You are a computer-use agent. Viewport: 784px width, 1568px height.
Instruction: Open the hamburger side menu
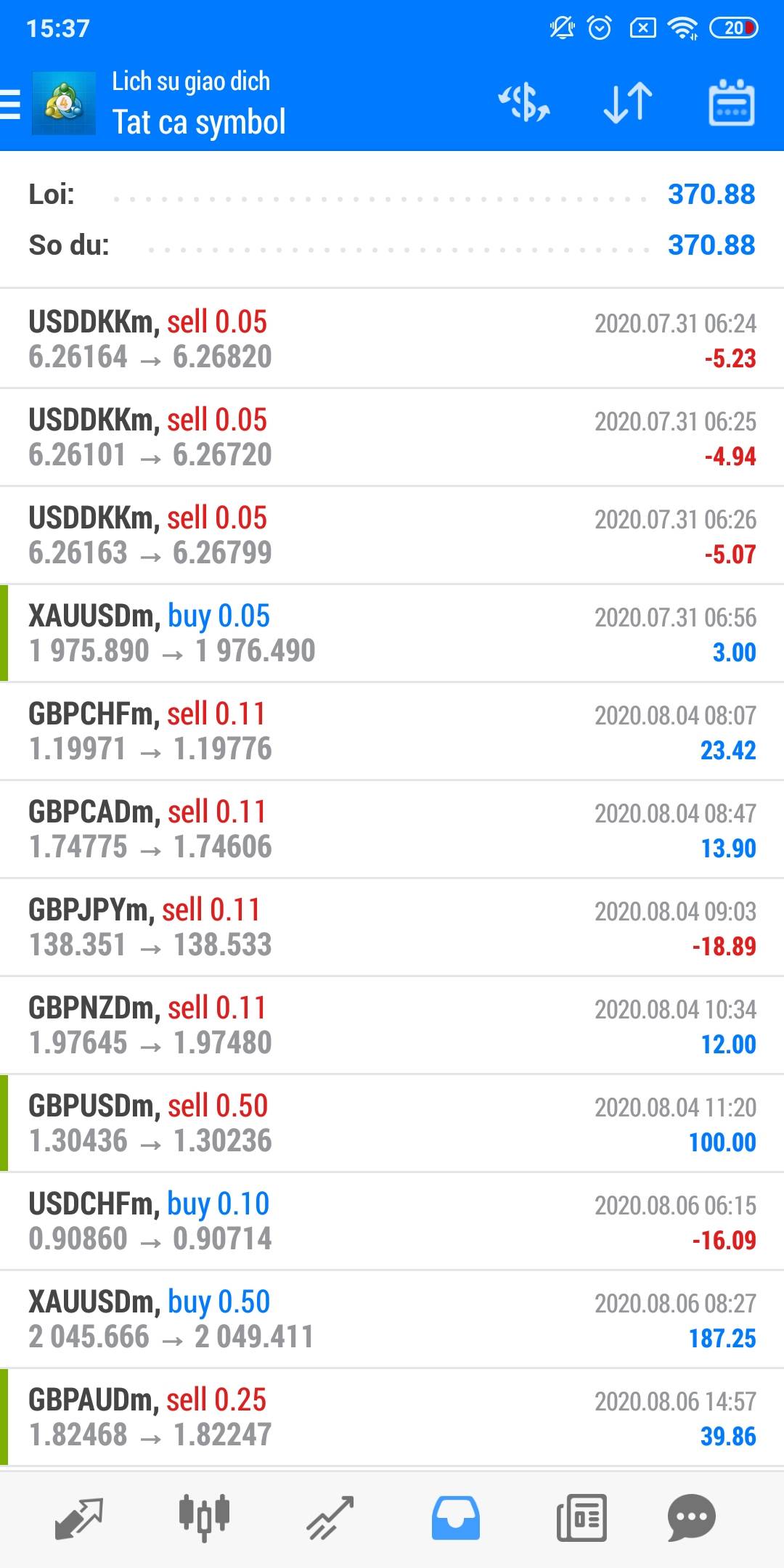(x=10, y=103)
